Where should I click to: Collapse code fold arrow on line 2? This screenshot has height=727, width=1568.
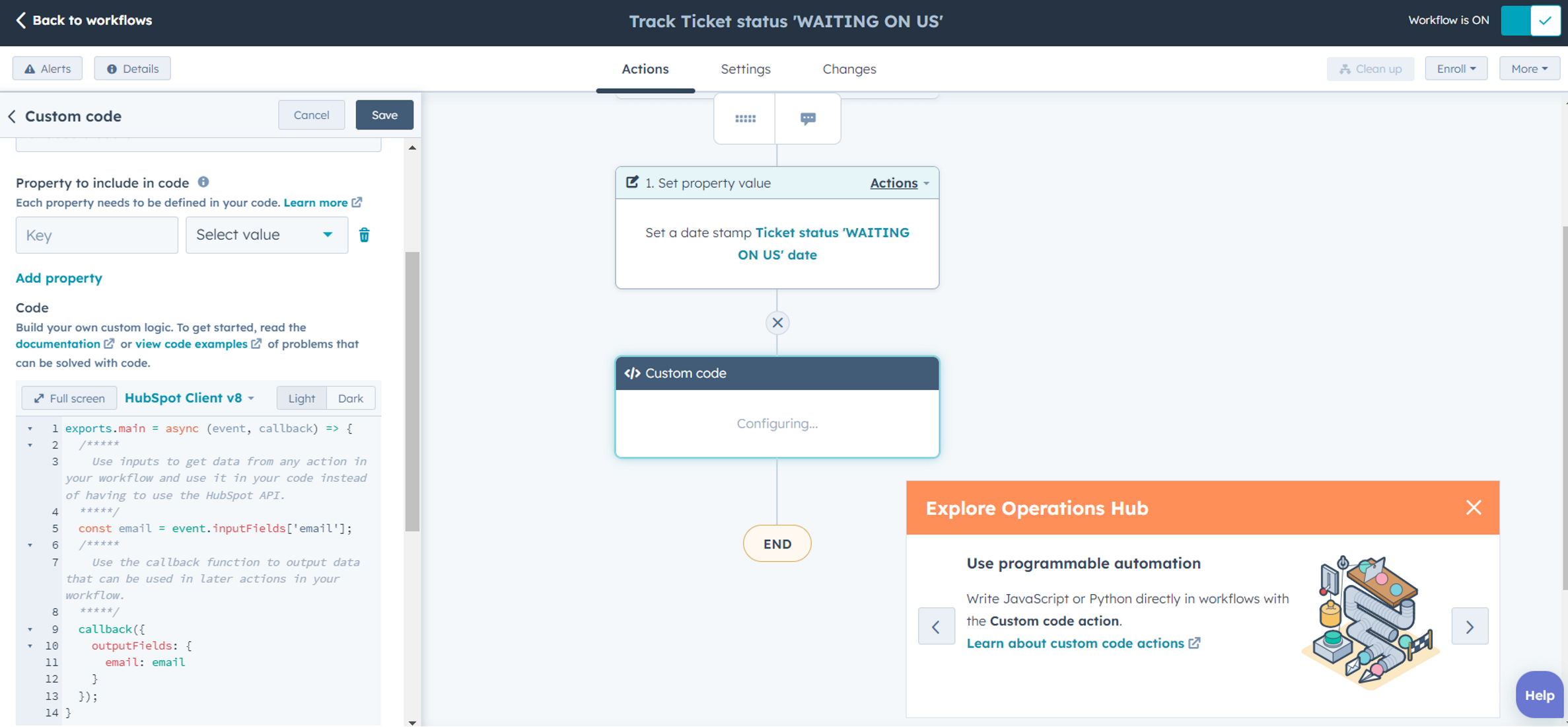30,445
